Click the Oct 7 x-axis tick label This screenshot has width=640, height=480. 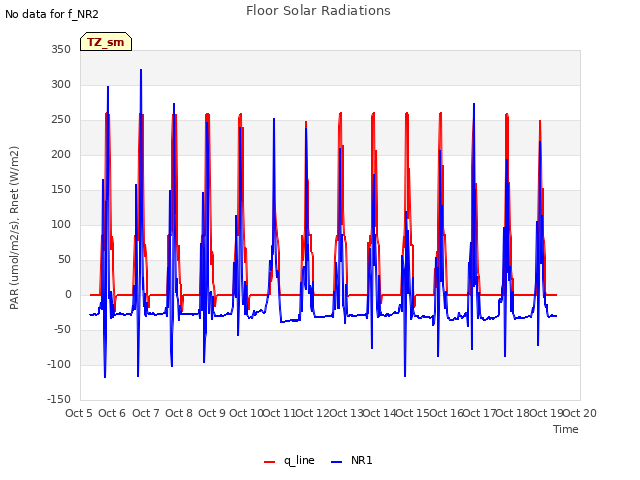(x=146, y=413)
